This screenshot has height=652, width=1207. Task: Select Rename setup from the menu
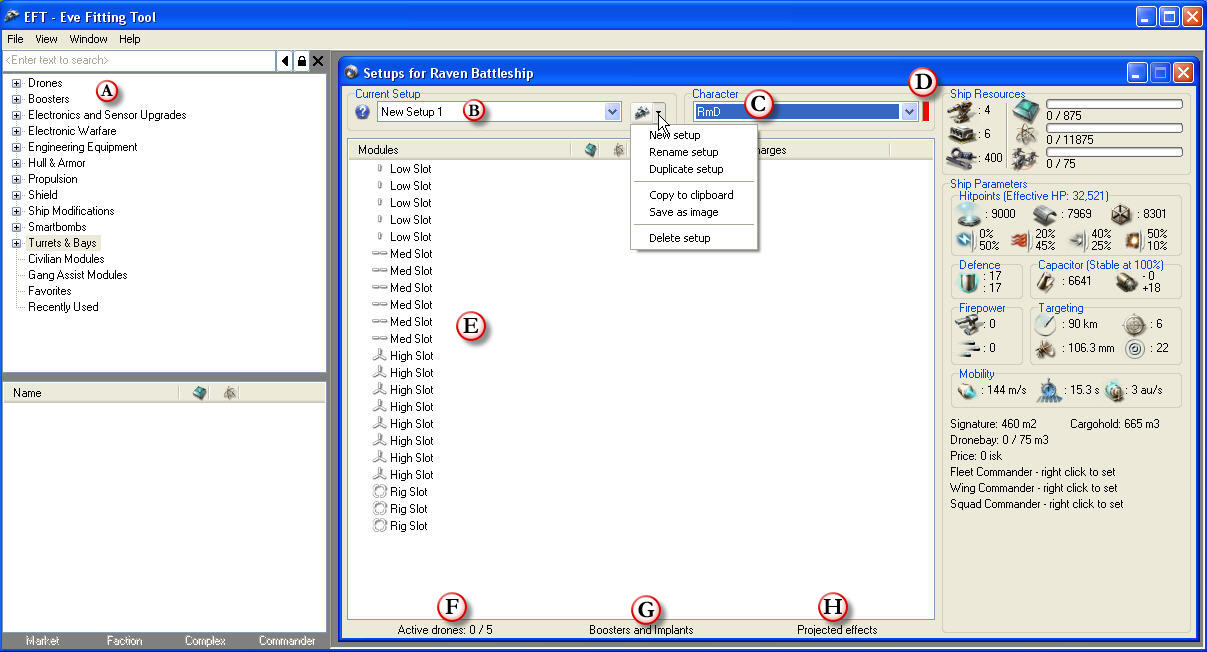point(683,152)
